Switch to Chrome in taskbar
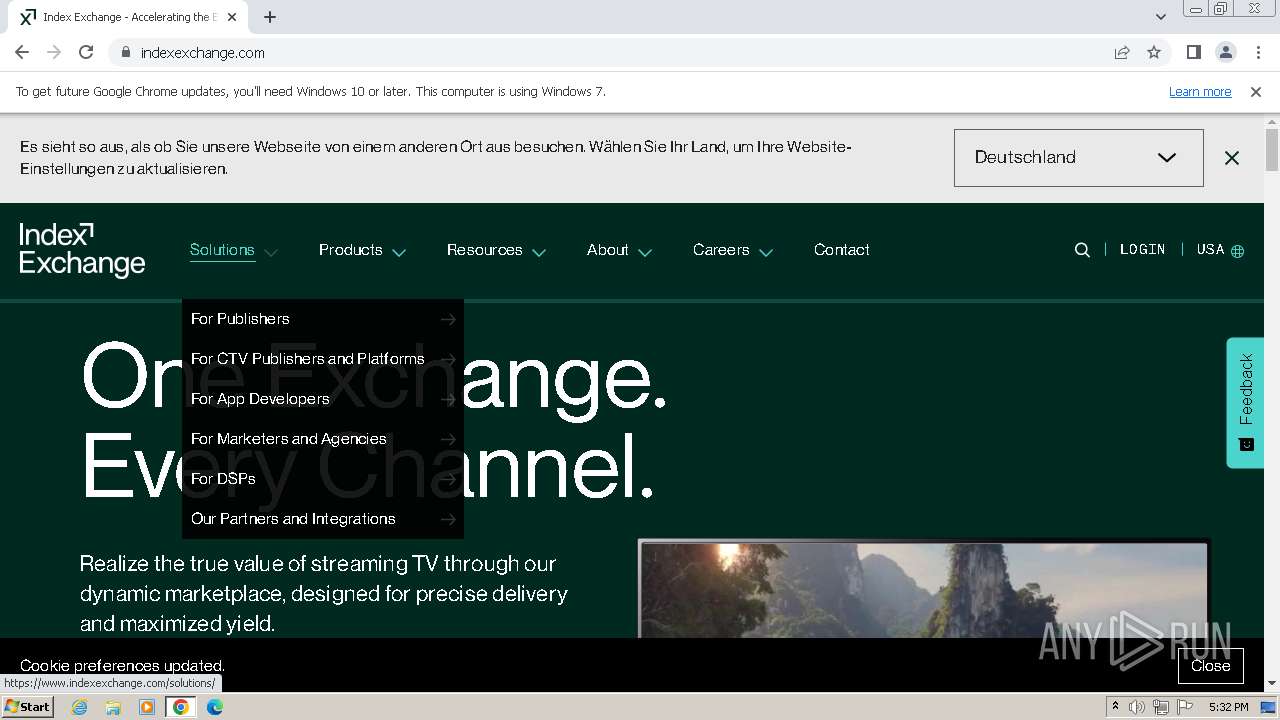1280x720 pixels. (181, 707)
